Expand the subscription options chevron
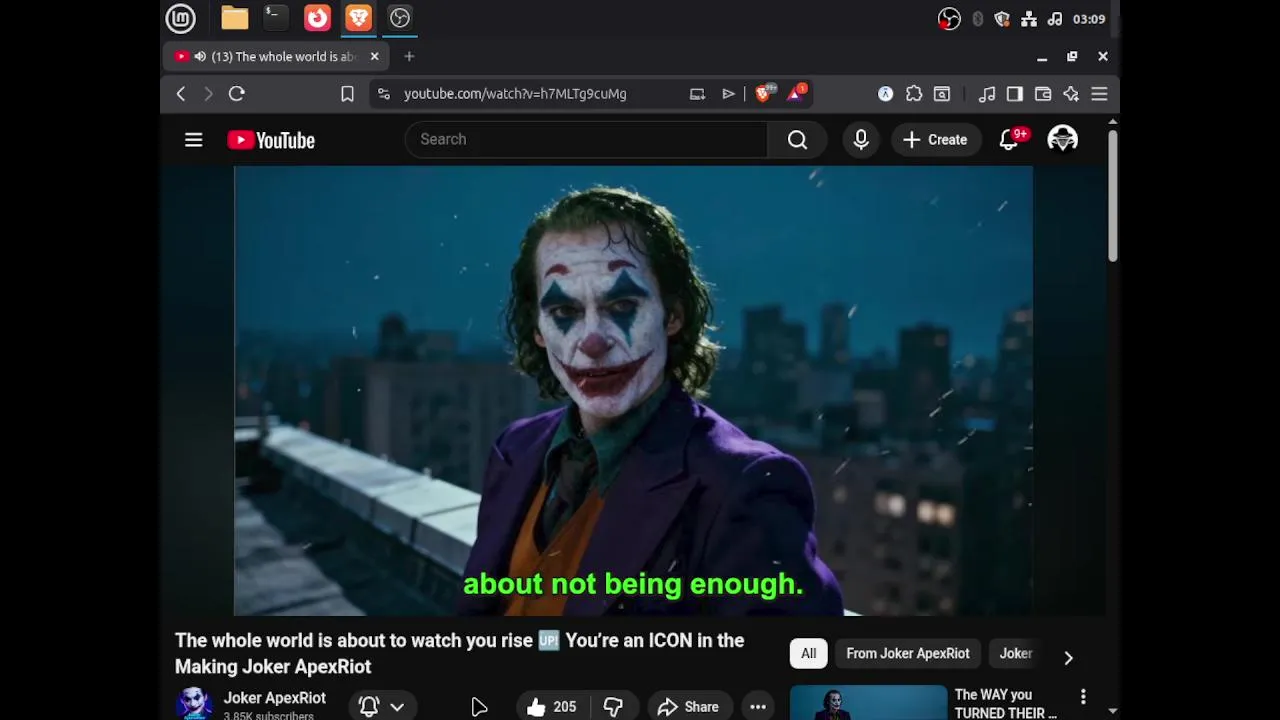Image resolution: width=1280 pixels, height=720 pixels. click(x=397, y=707)
